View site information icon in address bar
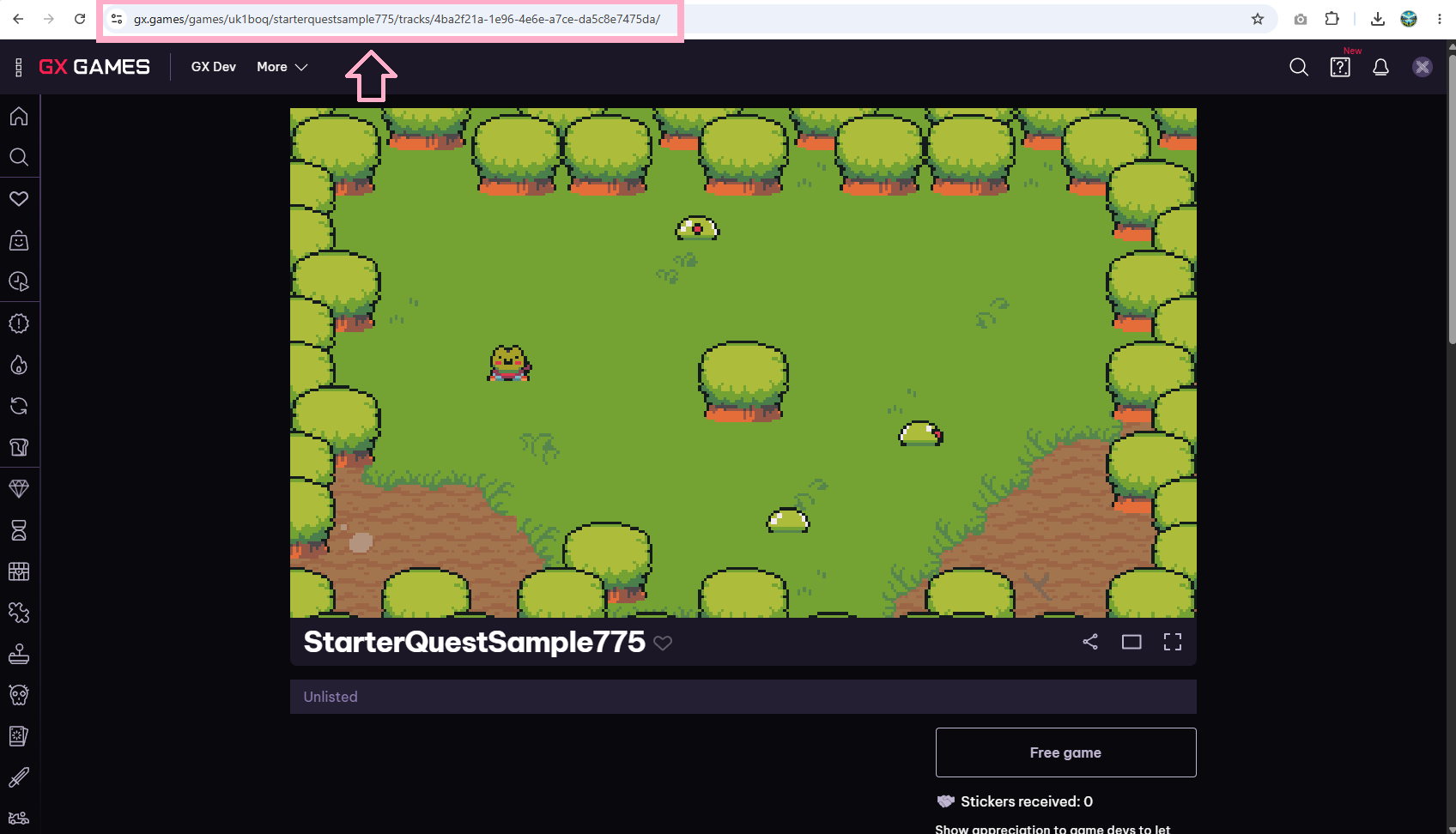1456x834 pixels. click(117, 19)
